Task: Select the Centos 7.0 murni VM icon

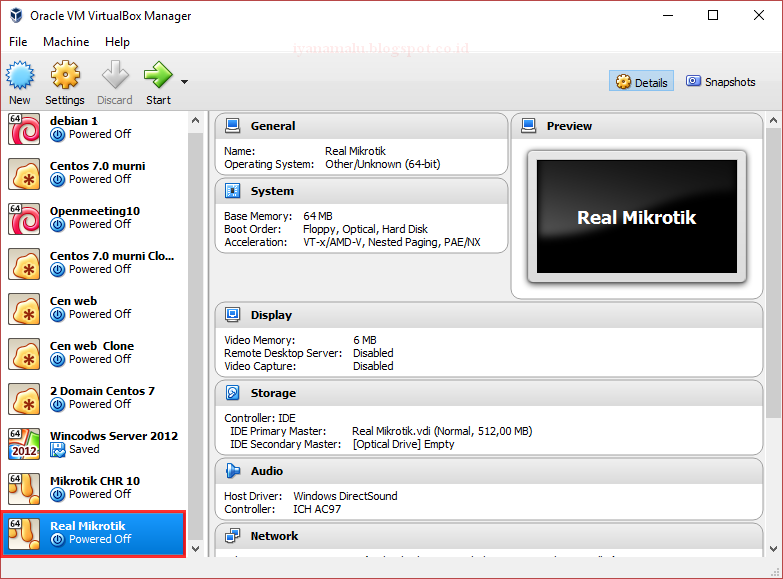Action: (x=24, y=174)
